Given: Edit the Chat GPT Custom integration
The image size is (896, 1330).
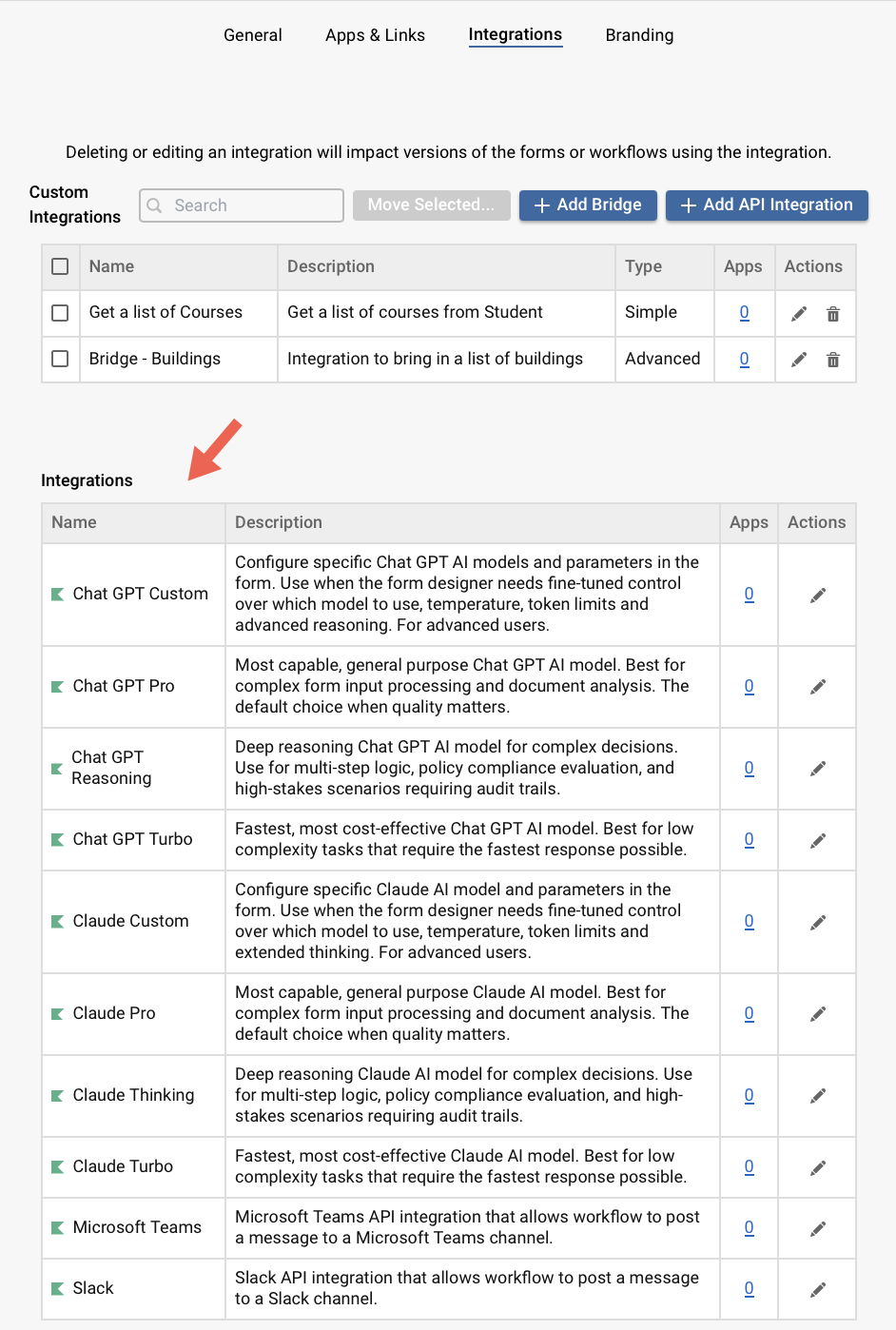Looking at the screenshot, I should [x=817, y=594].
